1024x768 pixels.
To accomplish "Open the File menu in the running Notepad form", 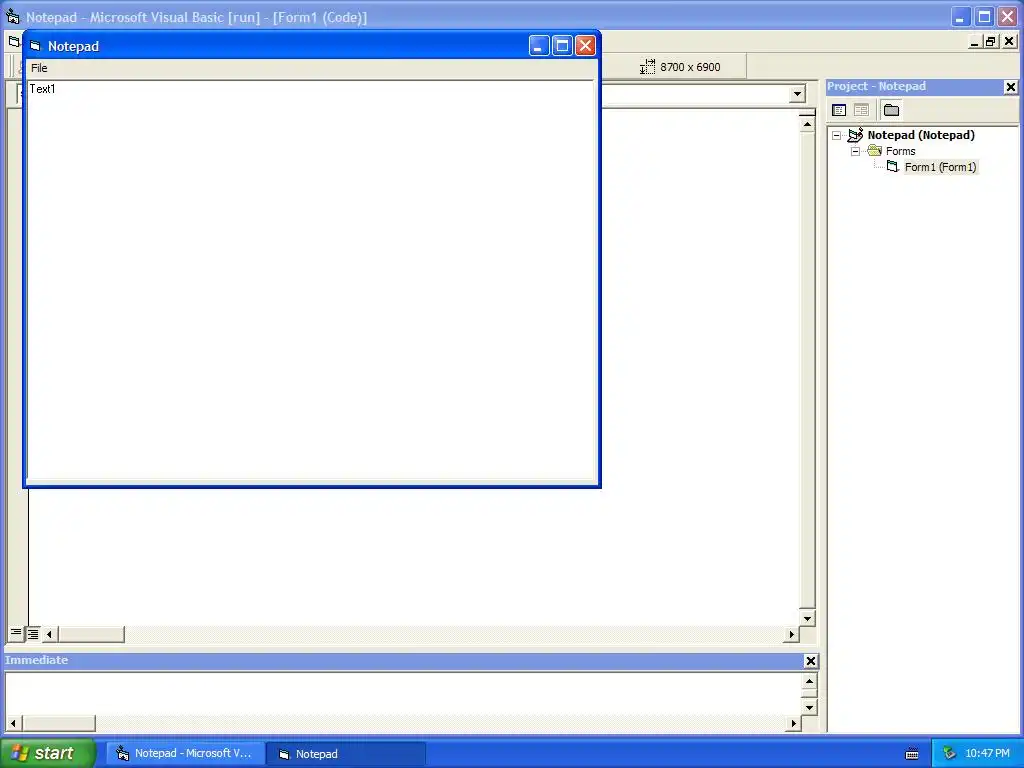I will [39, 68].
